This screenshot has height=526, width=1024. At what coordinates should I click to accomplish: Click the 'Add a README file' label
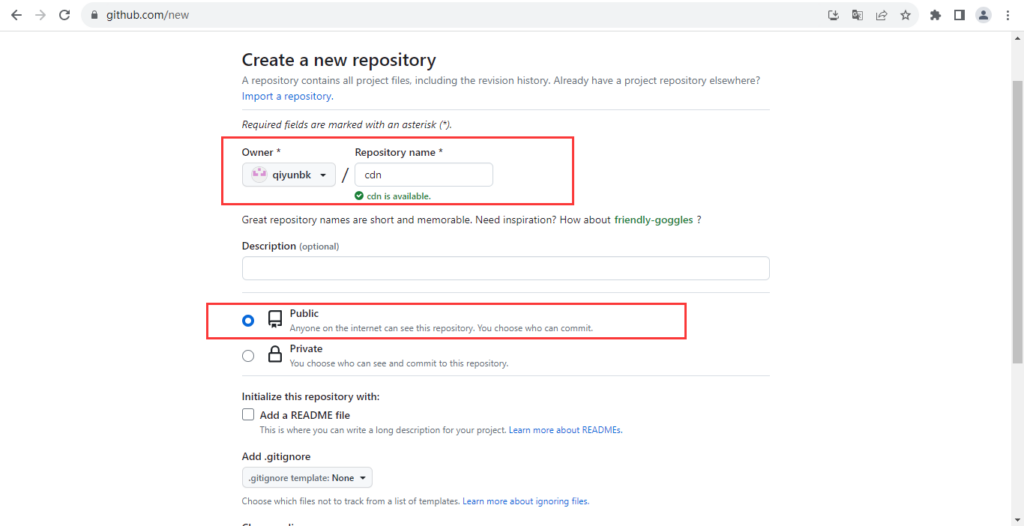(305, 415)
